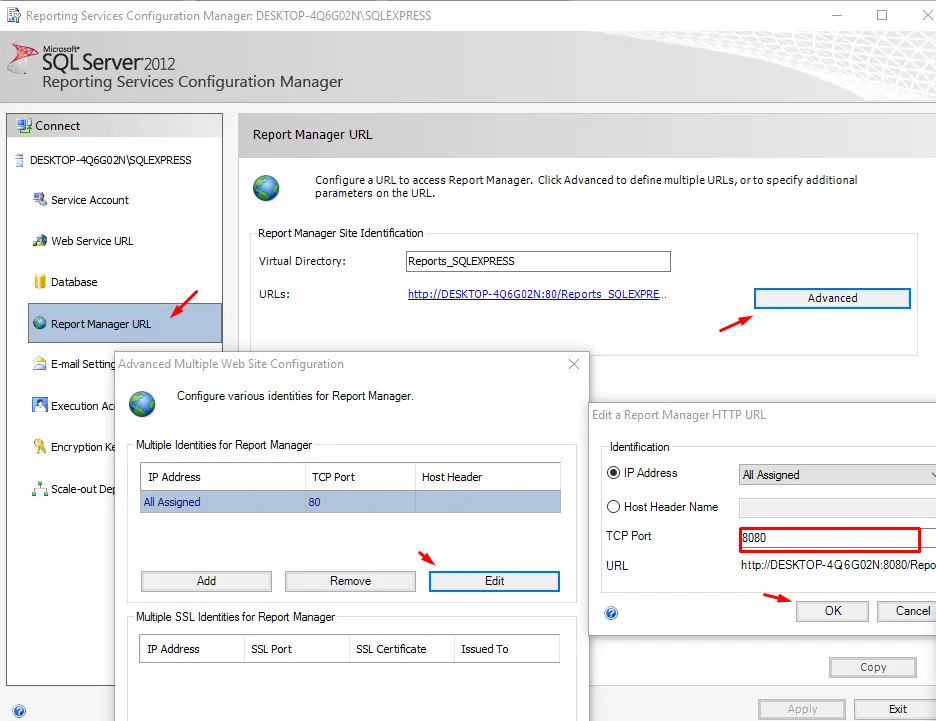Click the globe icon in Advanced configuration dialog
Viewport: 936px width, 721px height.
142,404
